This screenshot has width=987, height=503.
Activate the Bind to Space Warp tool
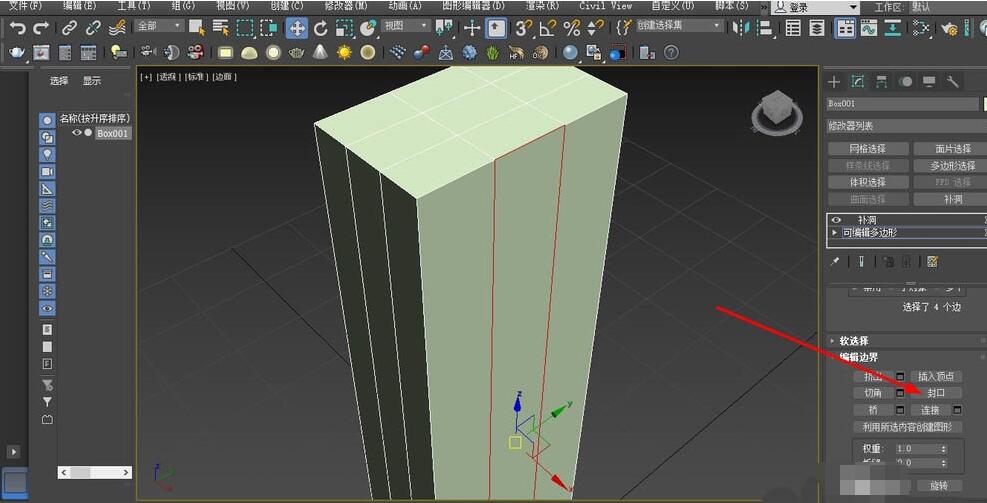(116, 28)
